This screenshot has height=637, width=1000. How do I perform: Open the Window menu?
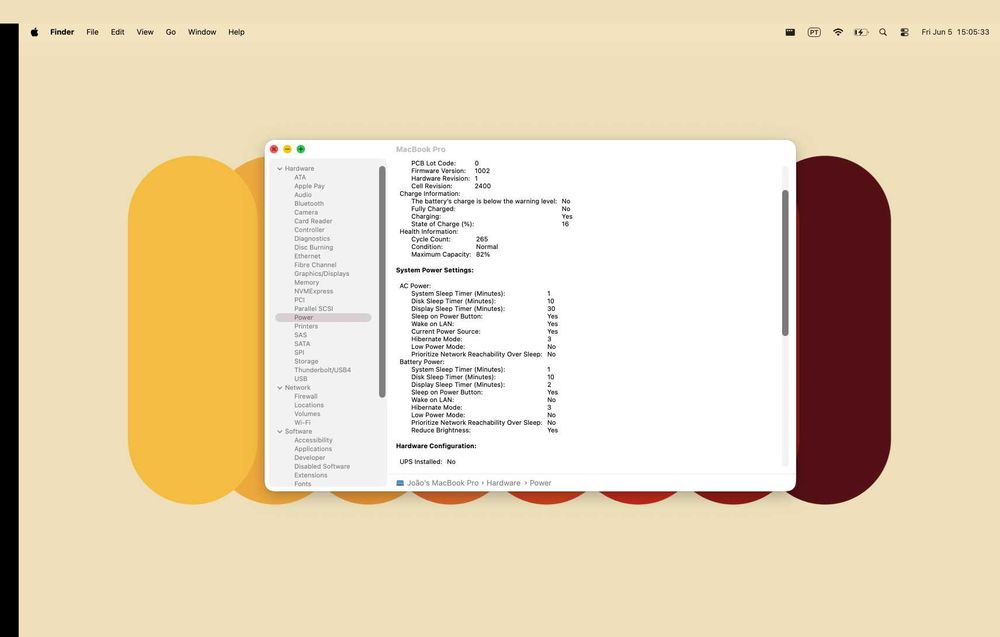[x=202, y=32]
